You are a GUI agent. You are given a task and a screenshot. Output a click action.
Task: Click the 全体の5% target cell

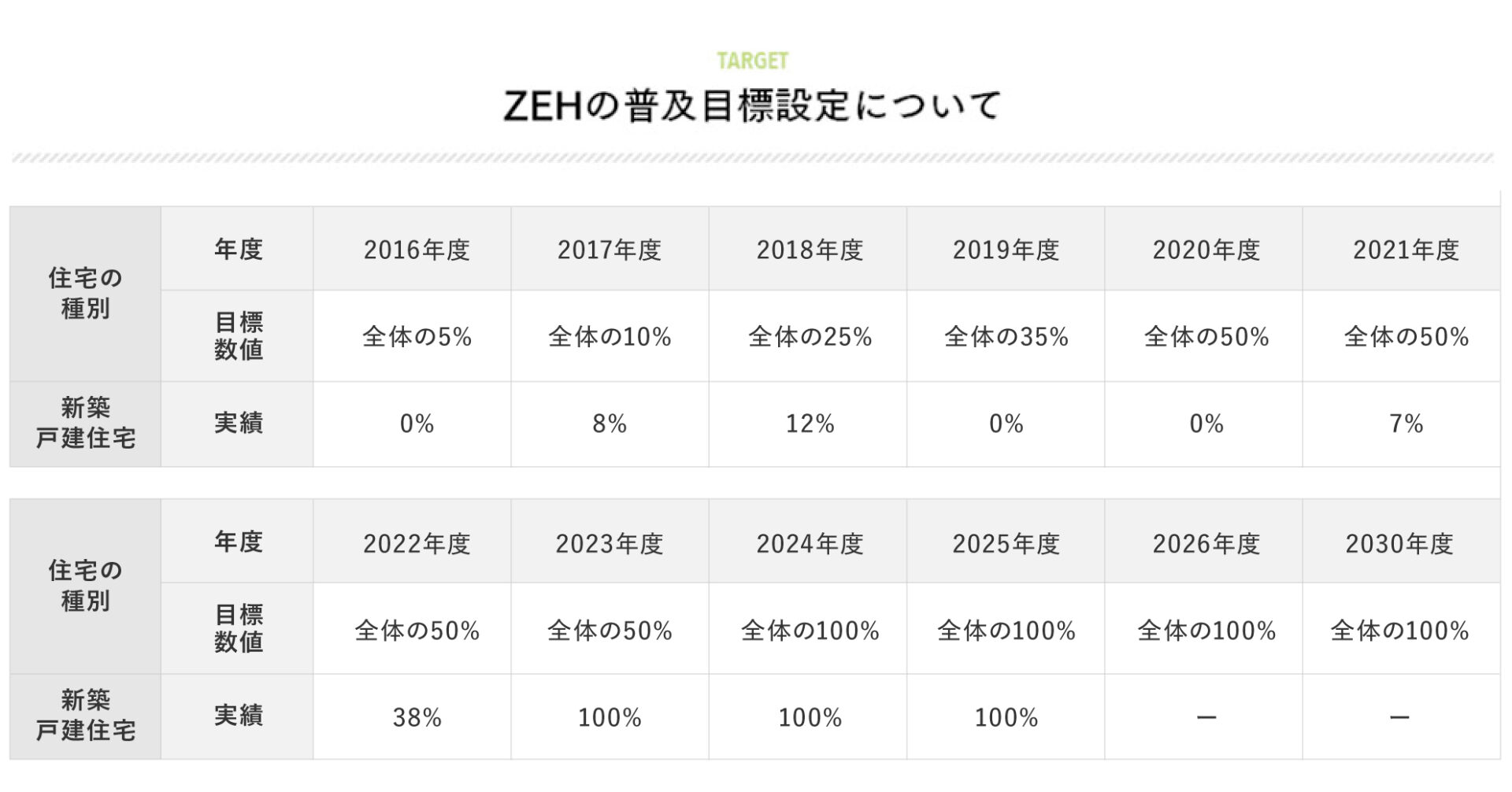coord(417,337)
